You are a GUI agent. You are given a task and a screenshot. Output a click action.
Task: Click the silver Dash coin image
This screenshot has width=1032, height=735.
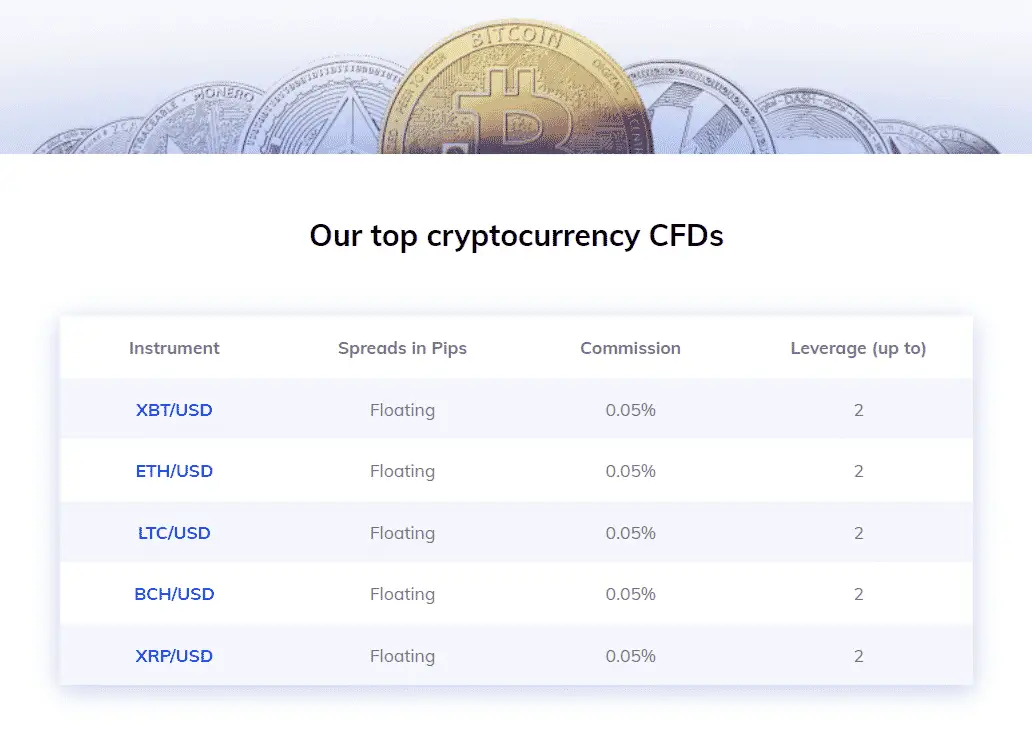(x=816, y=122)
